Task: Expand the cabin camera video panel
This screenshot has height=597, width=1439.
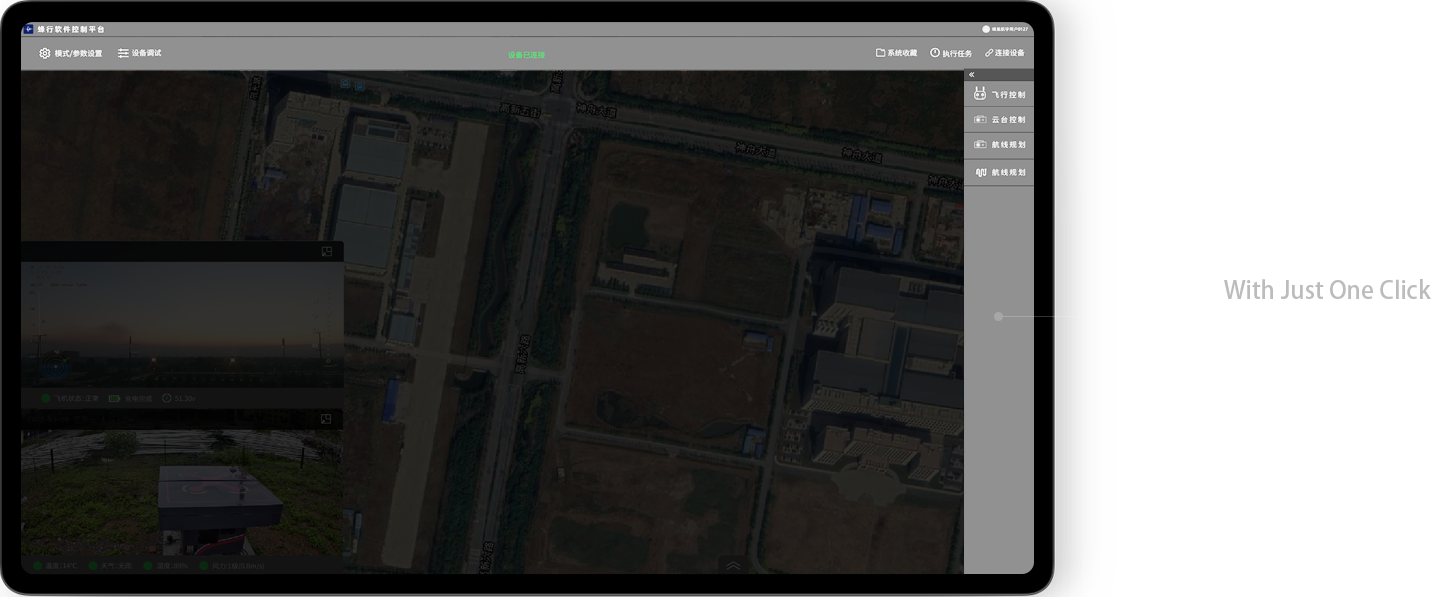Action: (327, 420)
